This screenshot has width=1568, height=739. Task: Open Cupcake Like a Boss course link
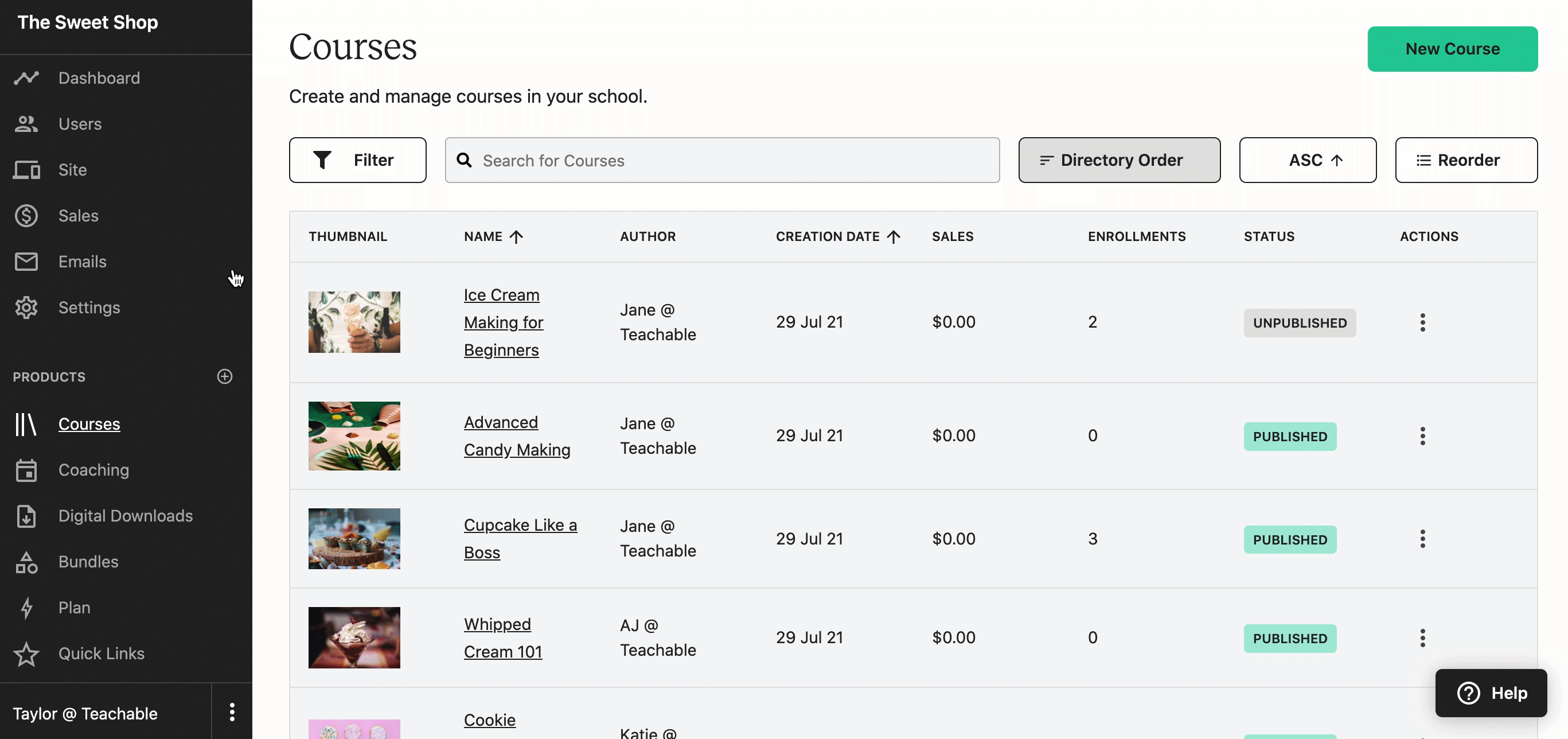point(520,539)
